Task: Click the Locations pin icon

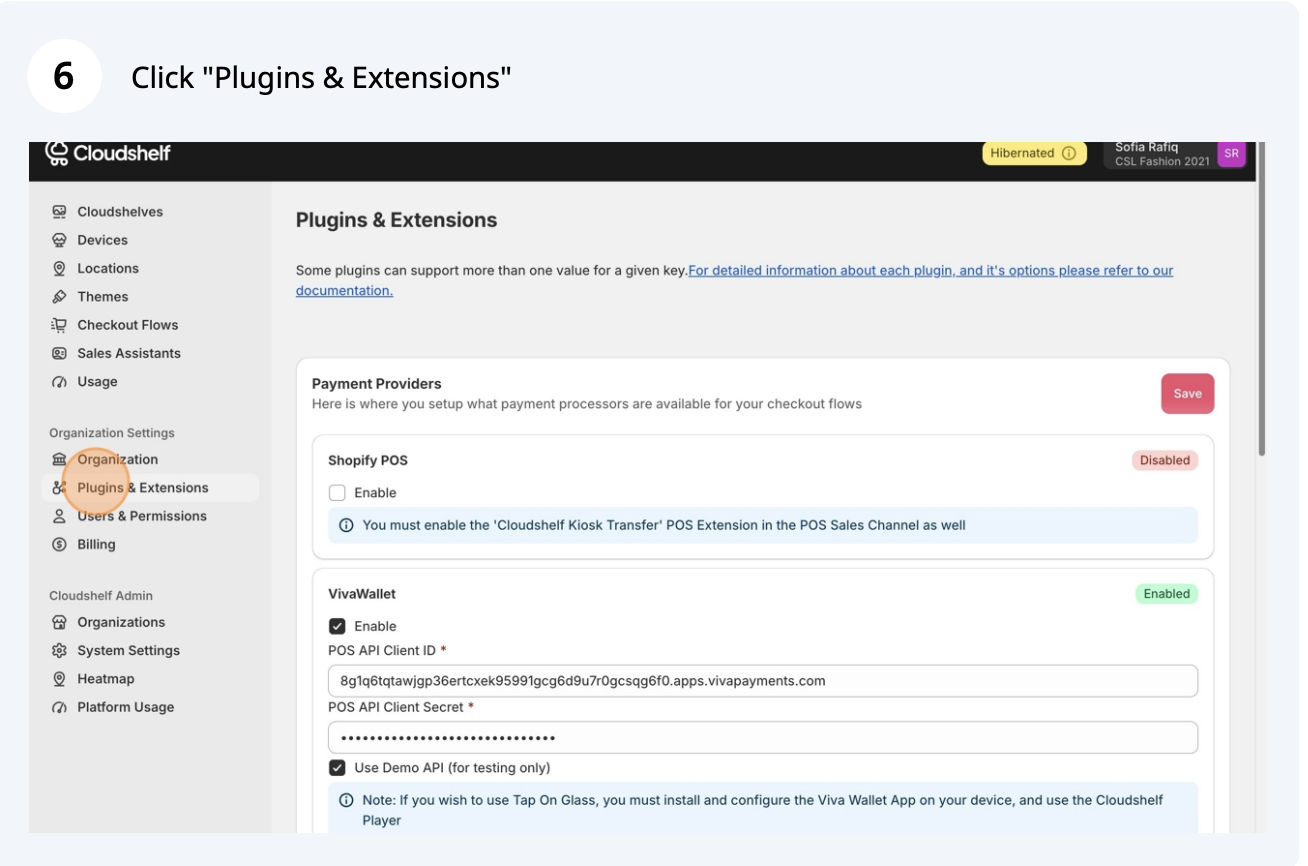Action: (59, 268)
